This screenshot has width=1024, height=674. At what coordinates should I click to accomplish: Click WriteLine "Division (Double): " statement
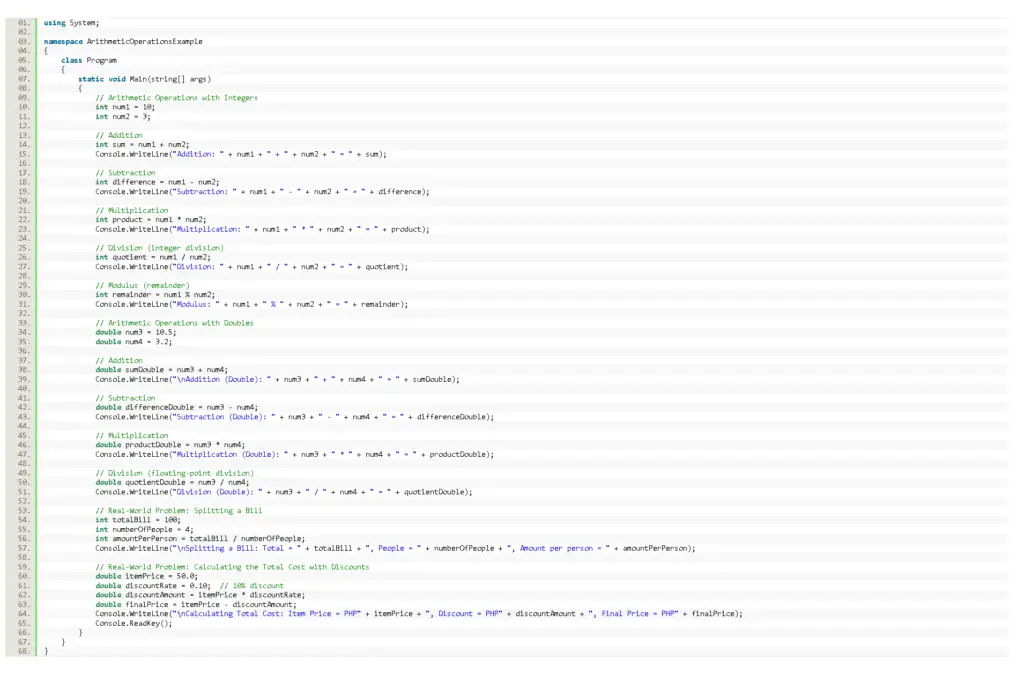(283, 492)
